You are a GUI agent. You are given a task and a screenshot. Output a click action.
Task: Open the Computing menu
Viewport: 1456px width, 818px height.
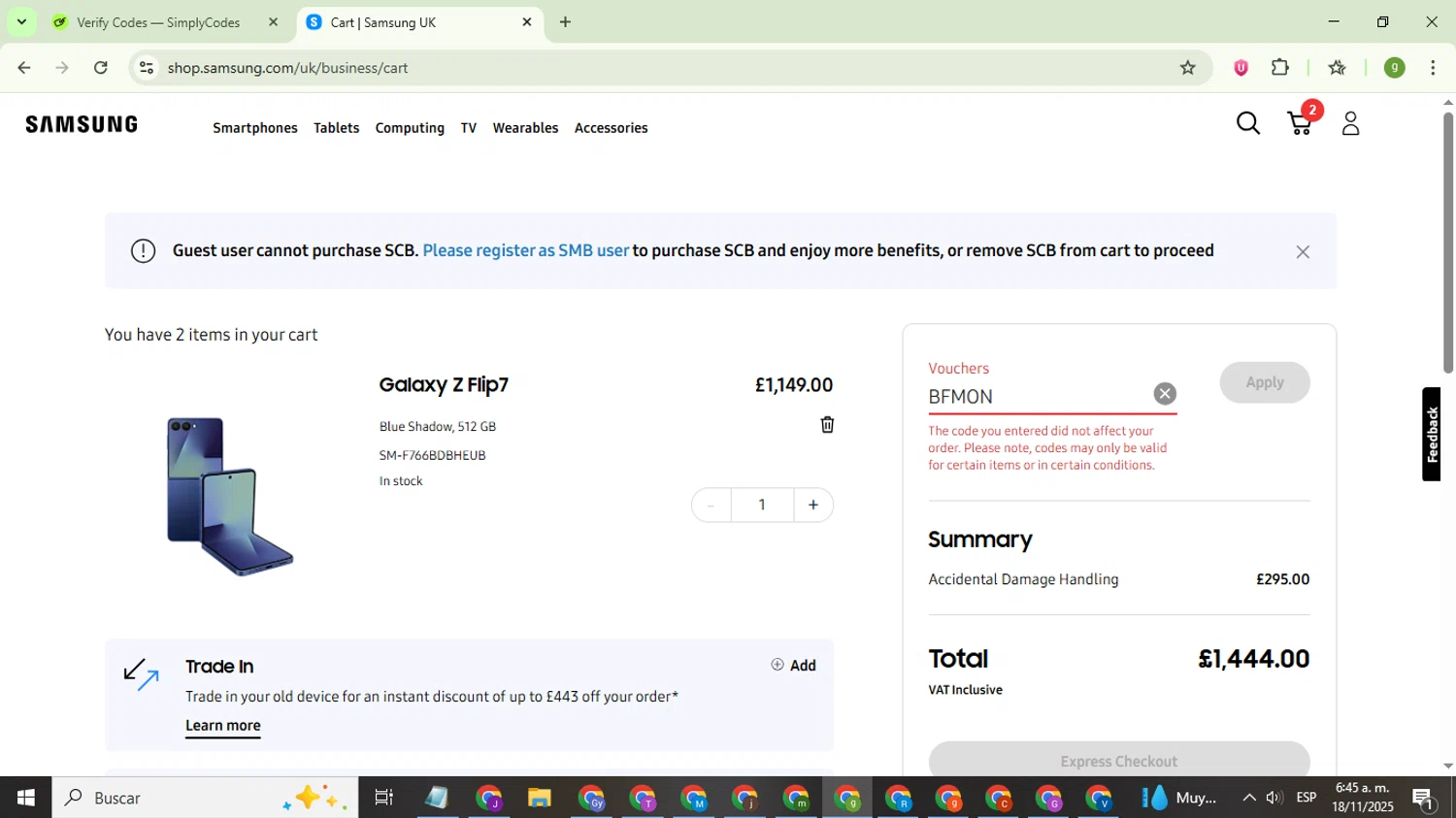click(x=410, y=128)
